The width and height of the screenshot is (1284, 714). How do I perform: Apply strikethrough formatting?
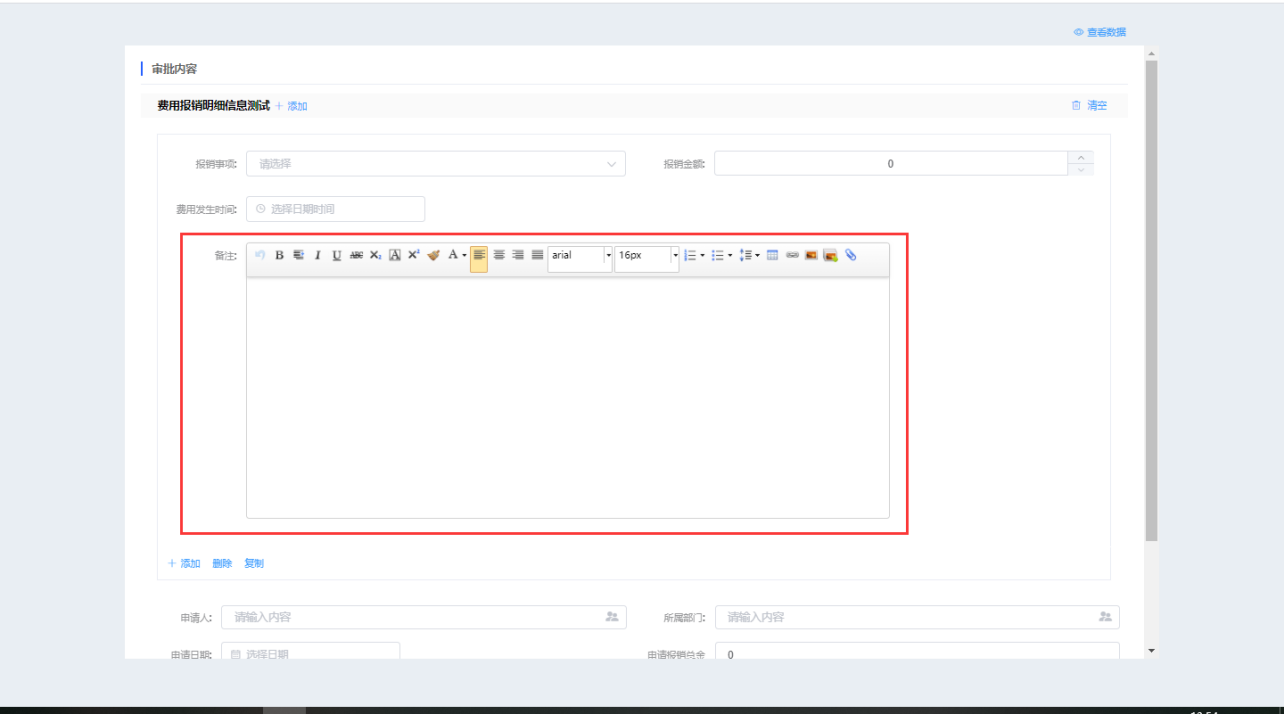(356, 255)
